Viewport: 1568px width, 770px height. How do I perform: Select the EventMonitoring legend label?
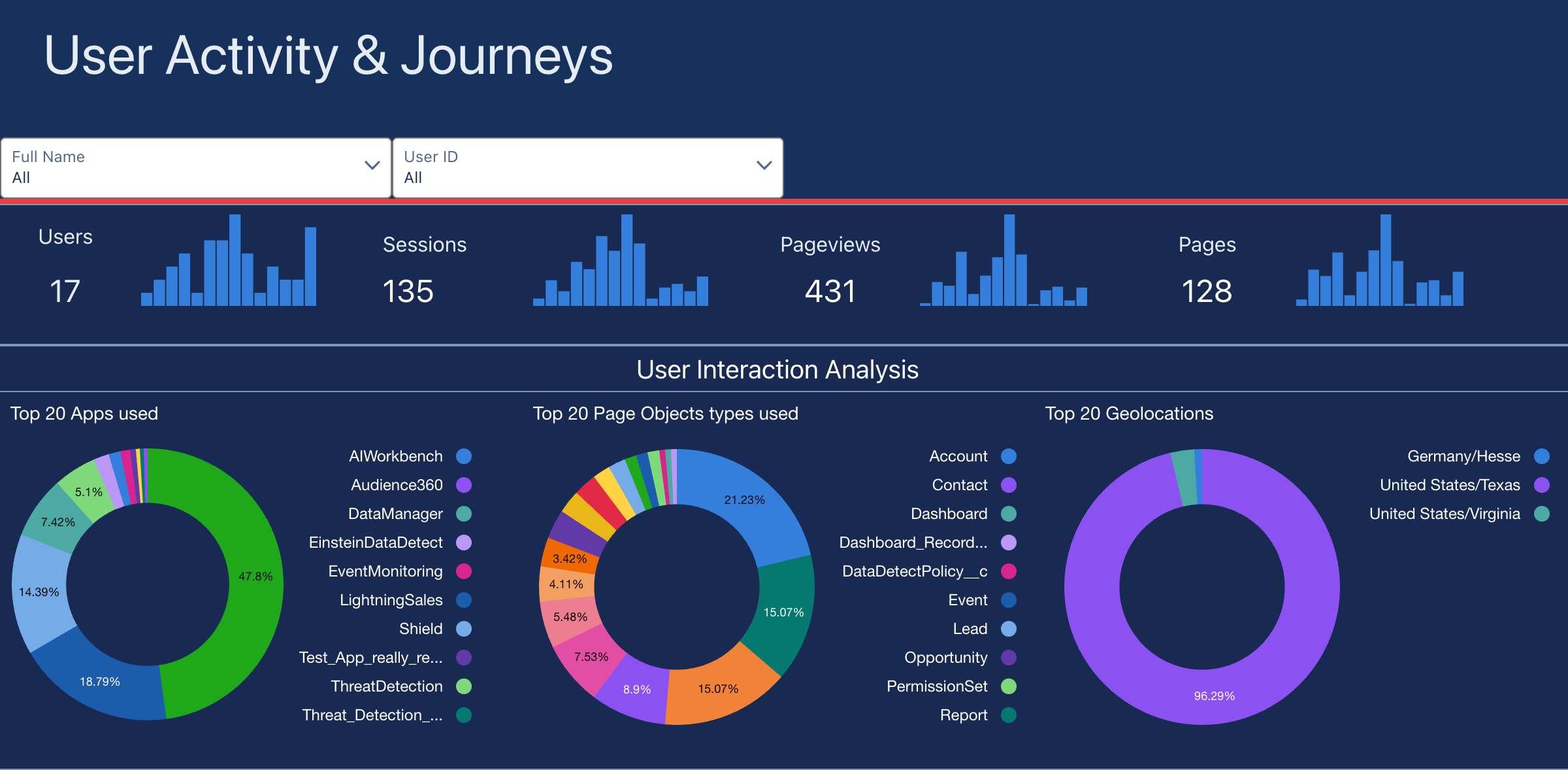pos(385,571)
